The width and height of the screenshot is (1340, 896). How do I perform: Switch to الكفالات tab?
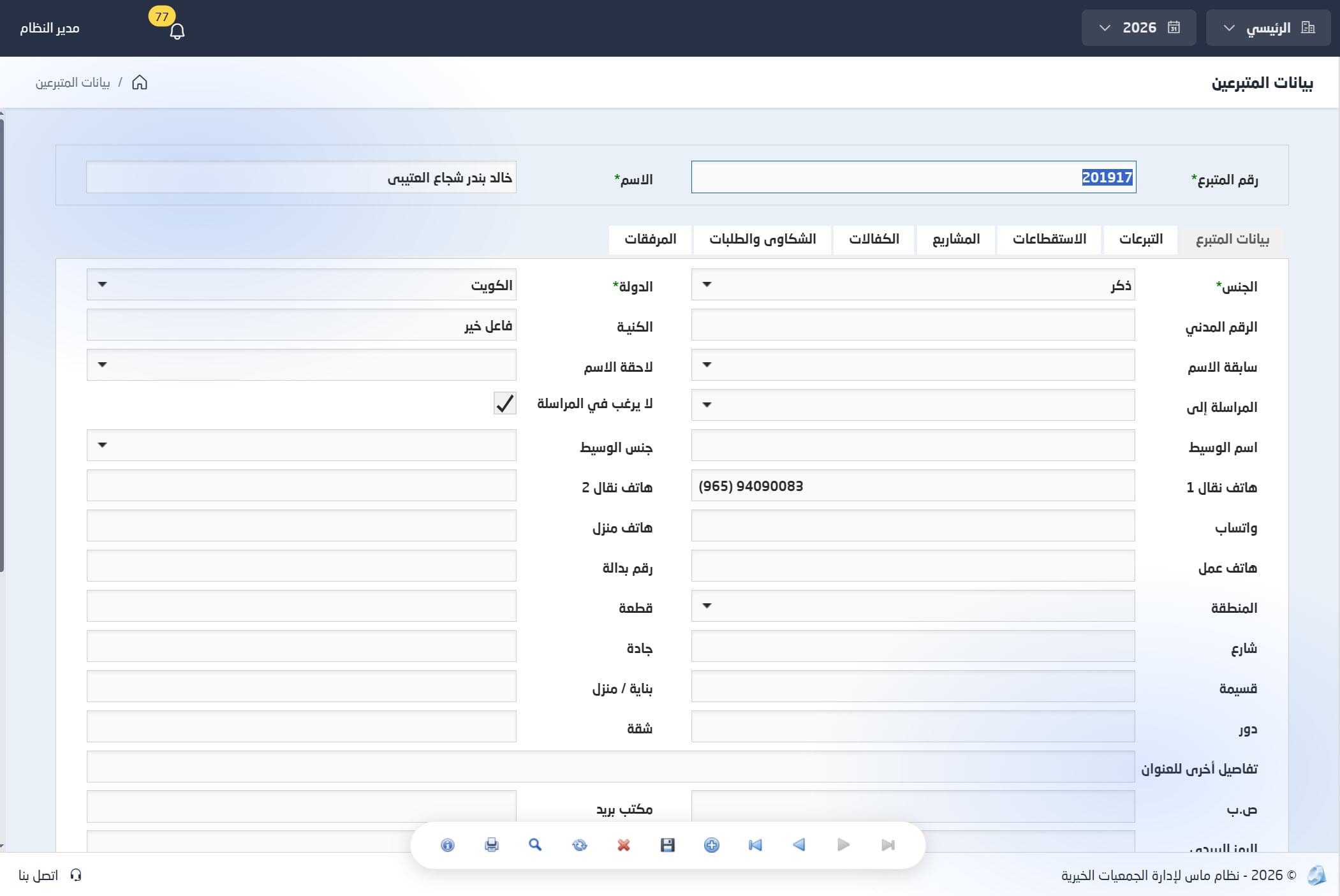click(874, 239)
